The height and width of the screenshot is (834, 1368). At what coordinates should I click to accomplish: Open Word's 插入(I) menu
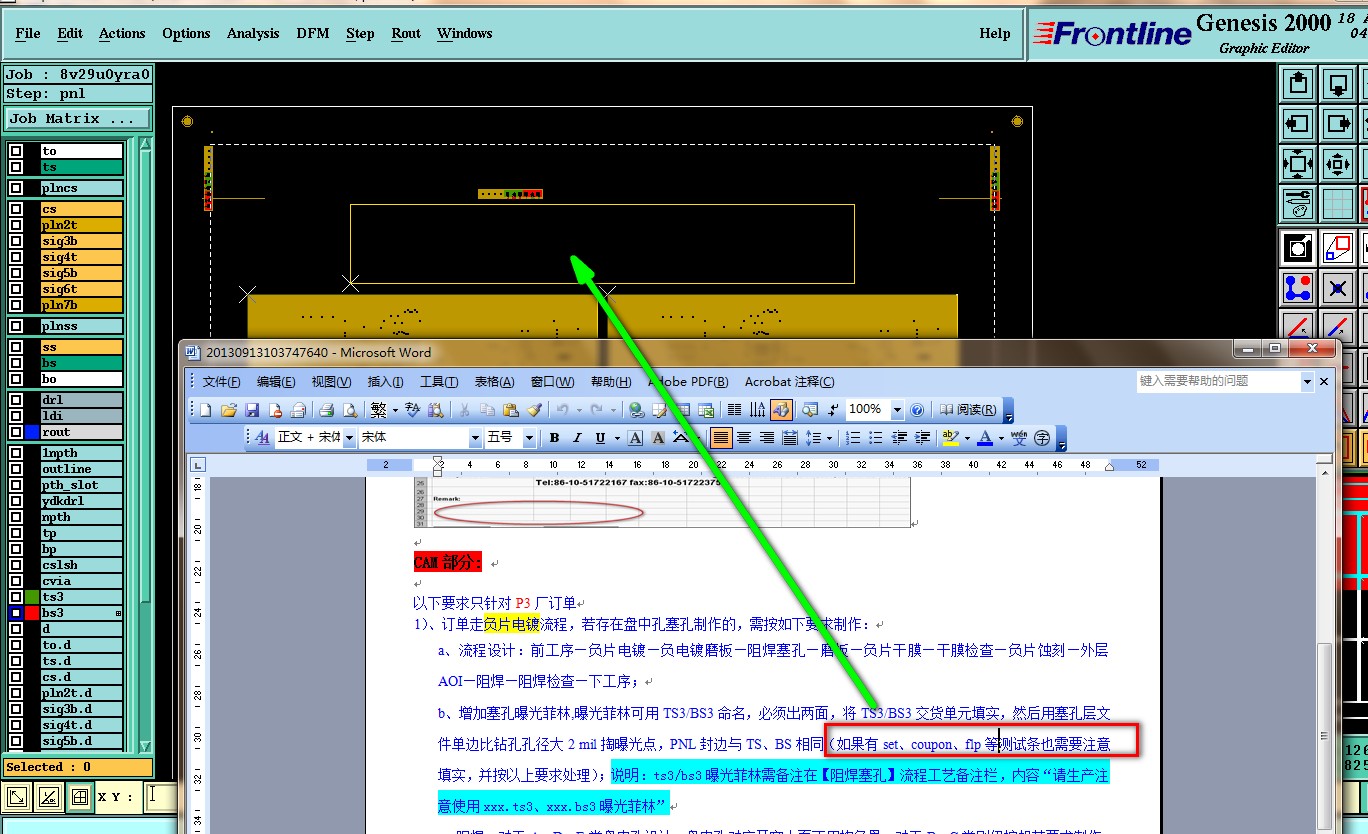386,382
